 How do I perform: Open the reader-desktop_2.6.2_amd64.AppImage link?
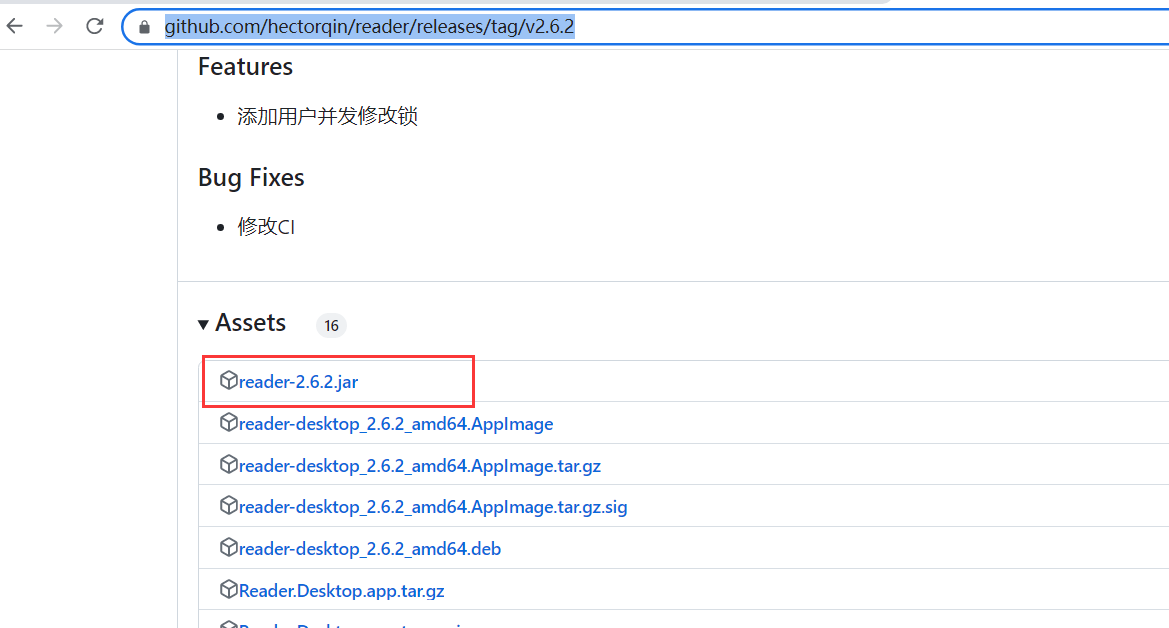[395, 424]
